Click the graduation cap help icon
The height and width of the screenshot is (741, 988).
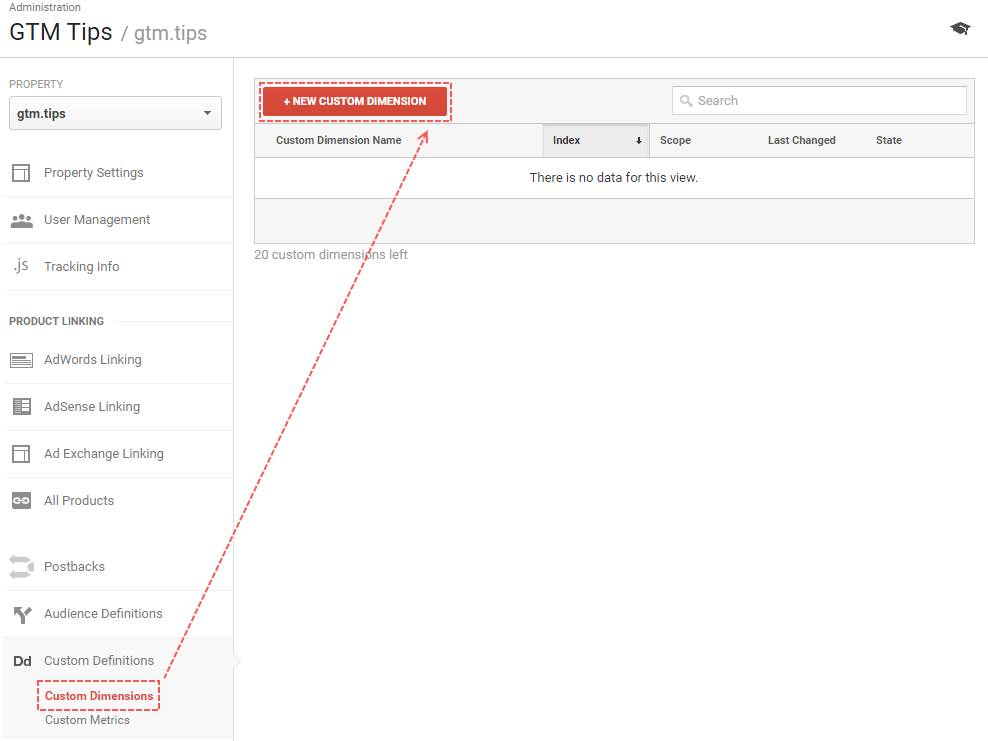click(x=960, y=28)
